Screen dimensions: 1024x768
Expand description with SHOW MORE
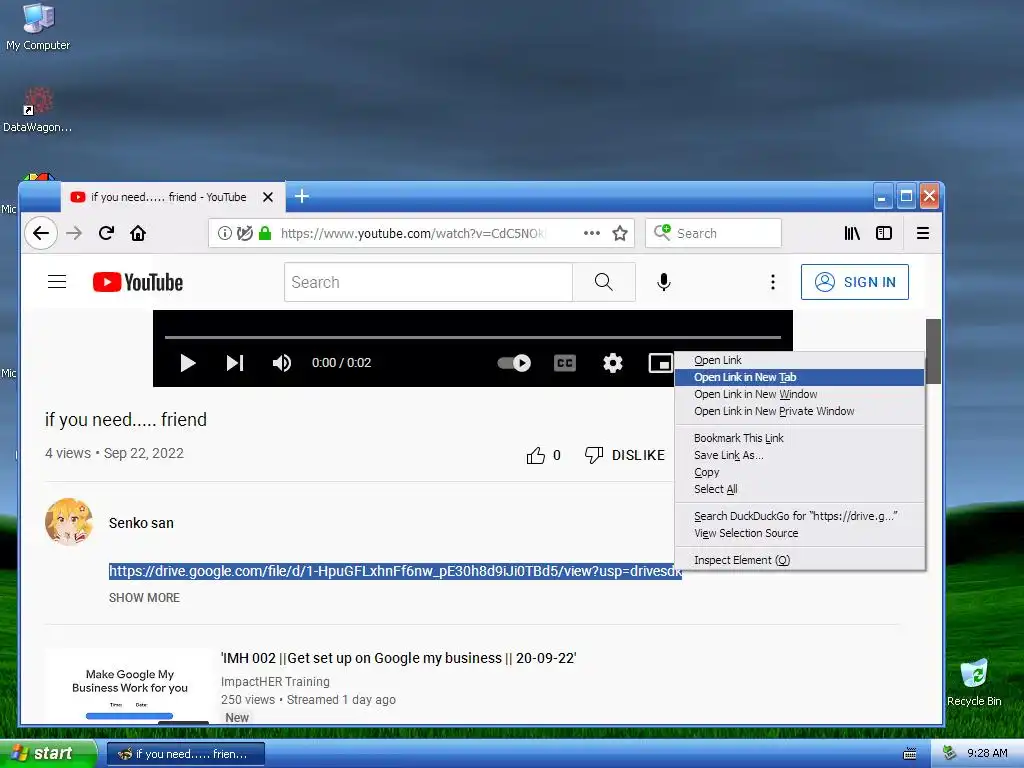(144, 598)
